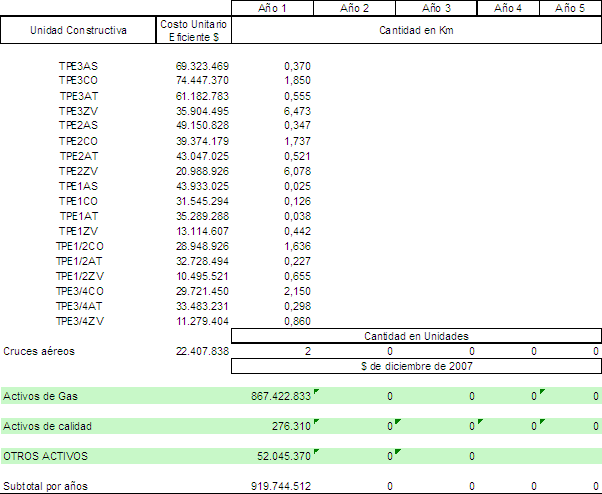Viewport: 602px width, 494px height.
Task: Select the OTROS ACTIVOS value 52.045.370
Action: click(x=284, y=456)
